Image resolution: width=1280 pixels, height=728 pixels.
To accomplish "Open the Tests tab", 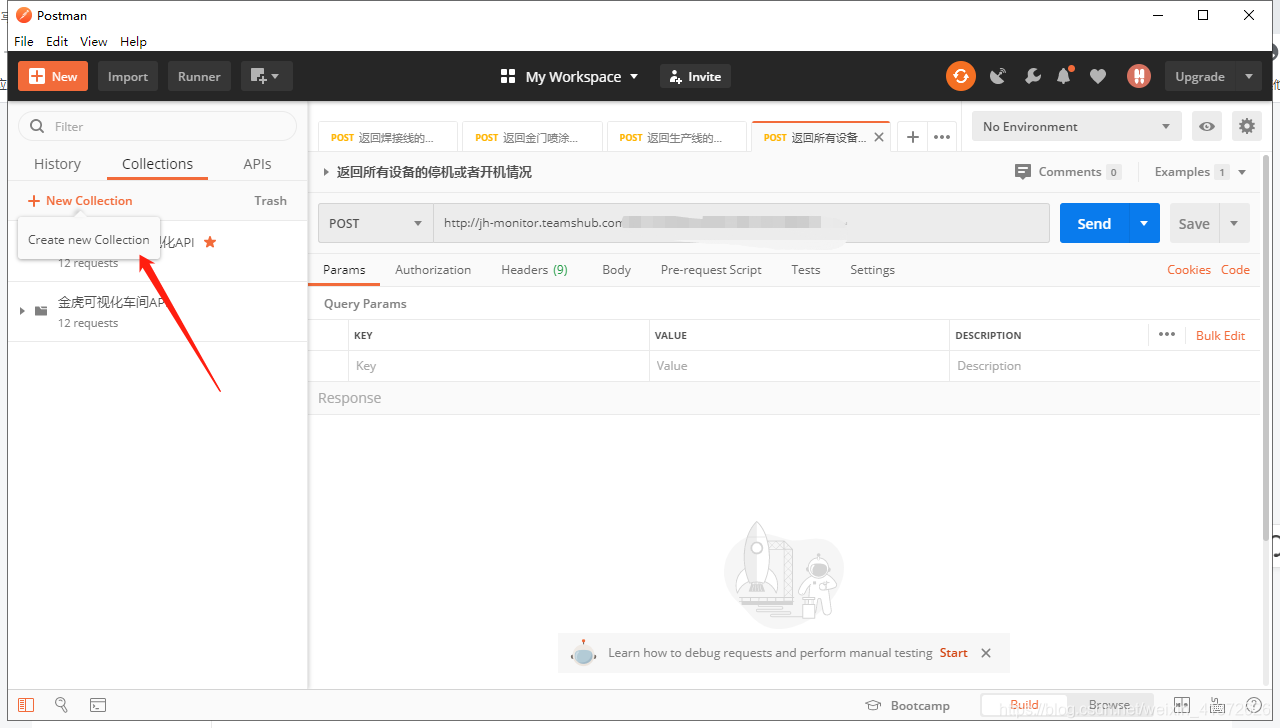I will point(805,270).
